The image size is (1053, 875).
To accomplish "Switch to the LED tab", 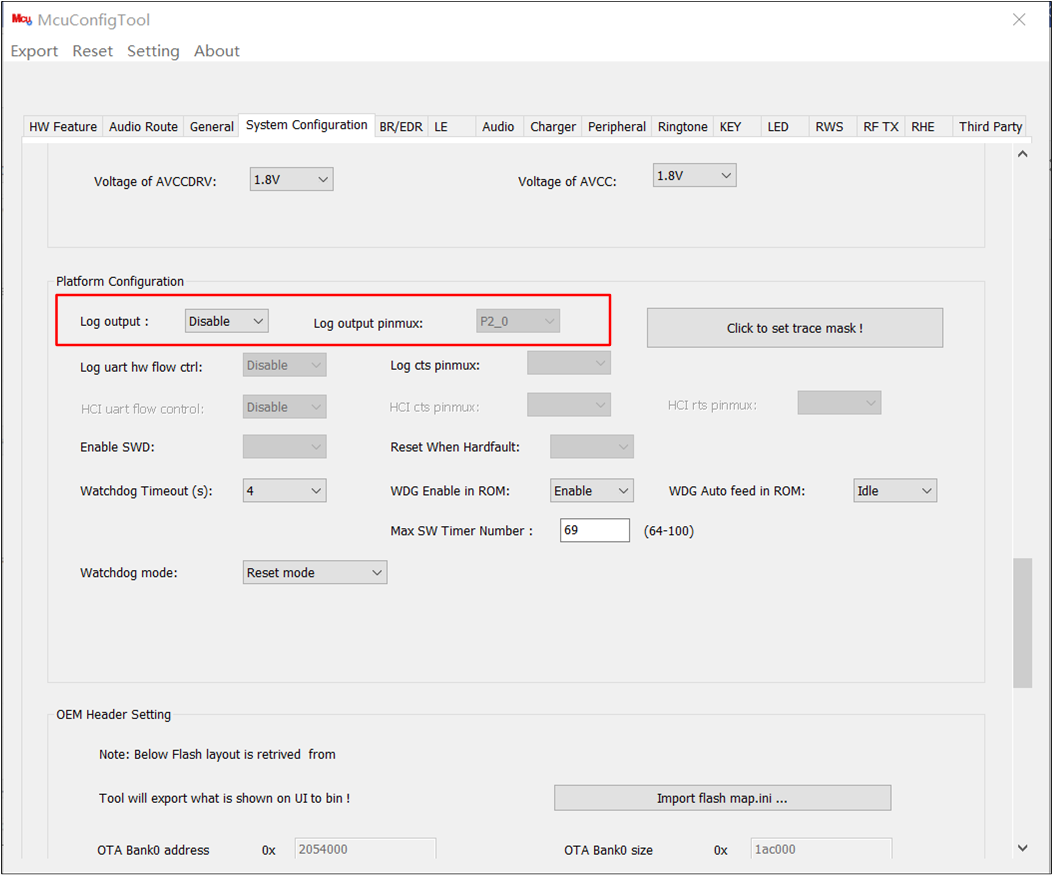I will point(778,126).
